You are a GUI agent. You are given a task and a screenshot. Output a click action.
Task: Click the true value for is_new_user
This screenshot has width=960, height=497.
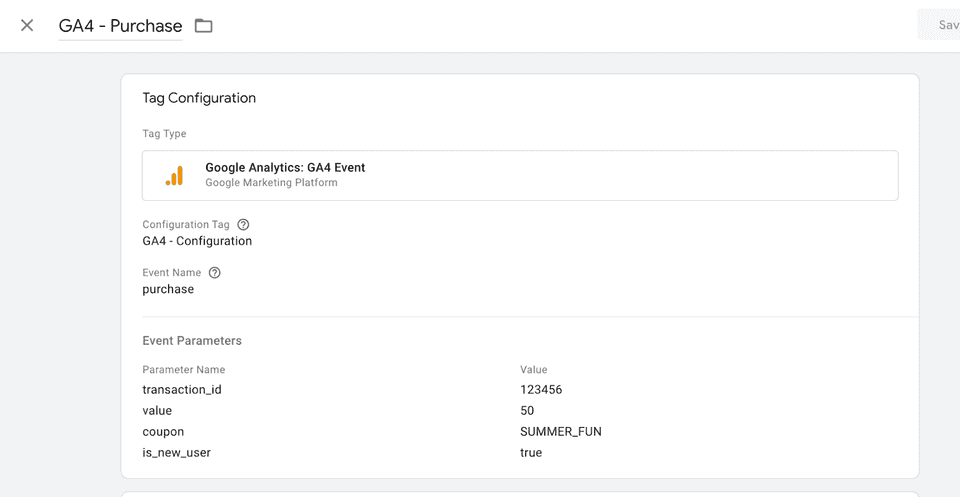531,453
